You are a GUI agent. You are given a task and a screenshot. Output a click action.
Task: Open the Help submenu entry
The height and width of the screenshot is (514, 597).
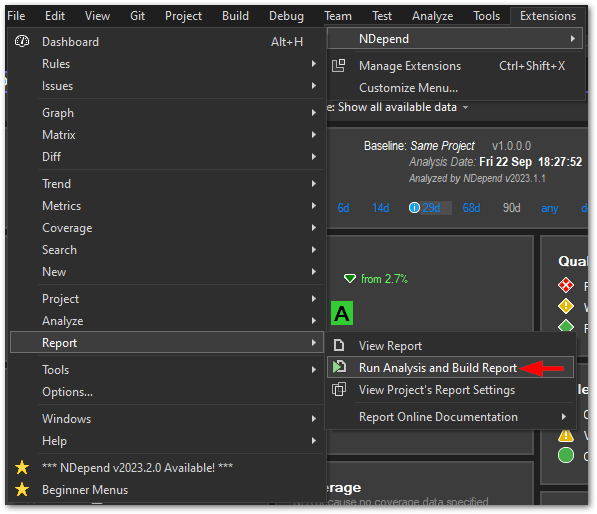[x=167, y=441]
